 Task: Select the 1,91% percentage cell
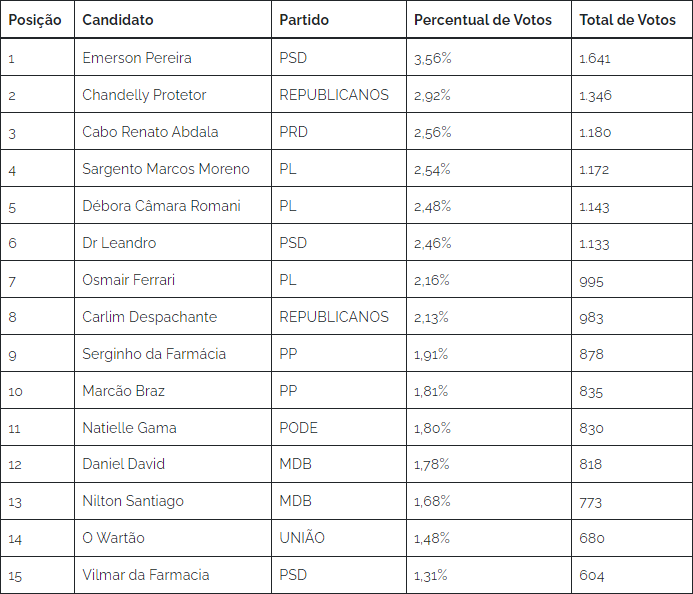[489, 354]
